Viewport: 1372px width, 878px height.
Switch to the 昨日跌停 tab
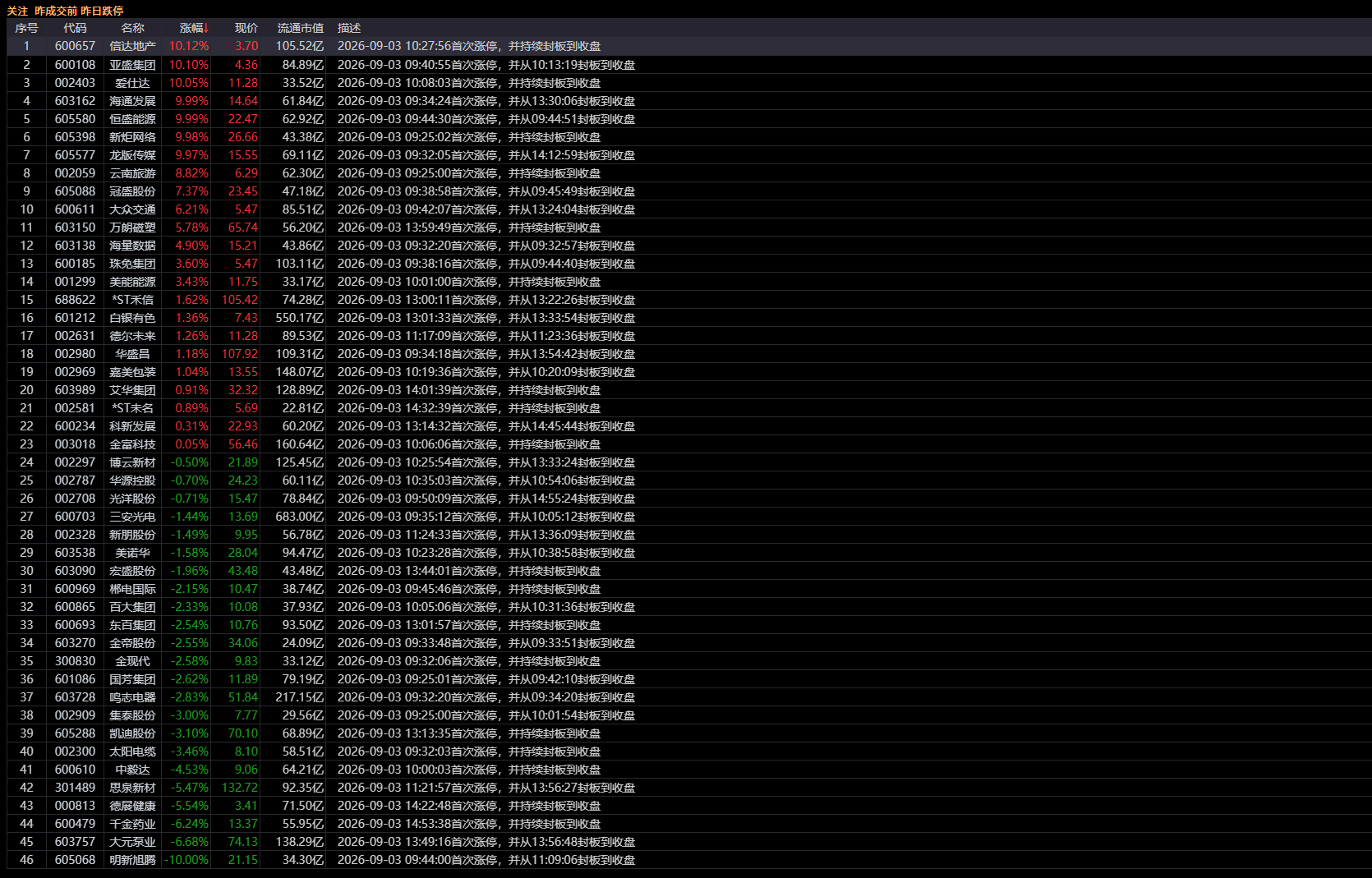pos(102,11)
